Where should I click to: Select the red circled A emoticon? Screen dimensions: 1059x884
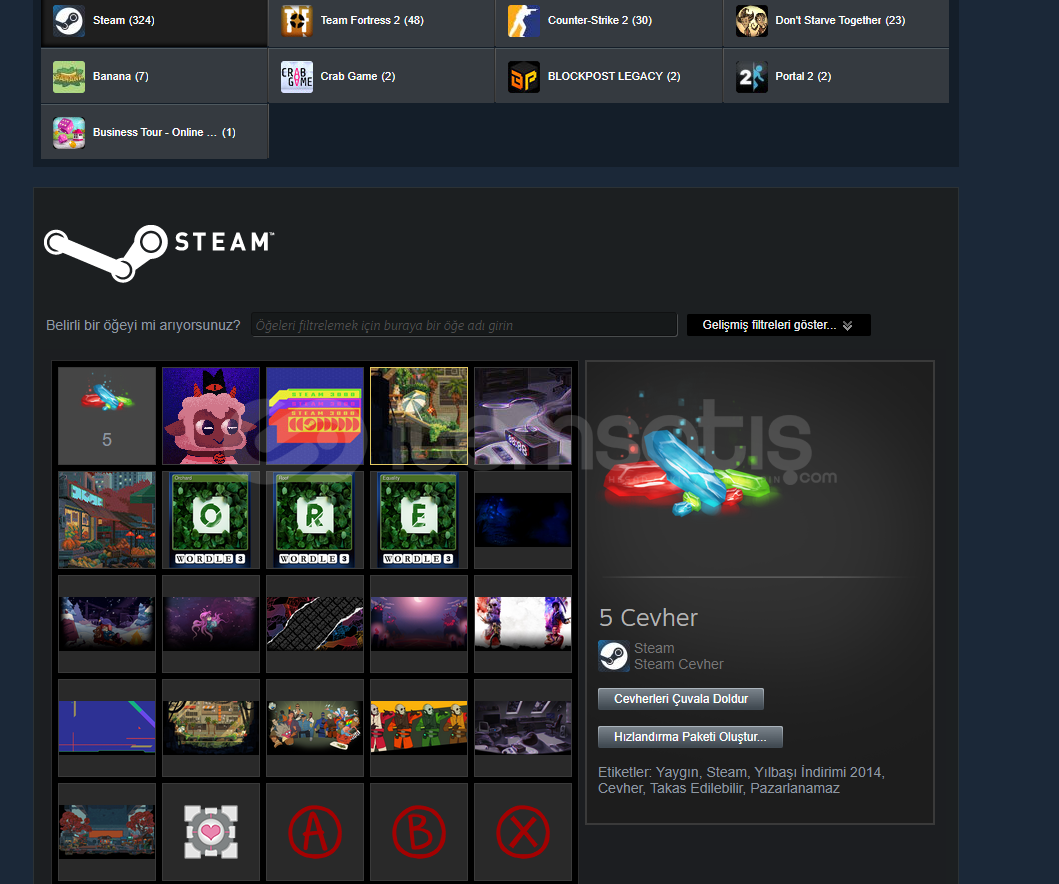tap(315, 832)
